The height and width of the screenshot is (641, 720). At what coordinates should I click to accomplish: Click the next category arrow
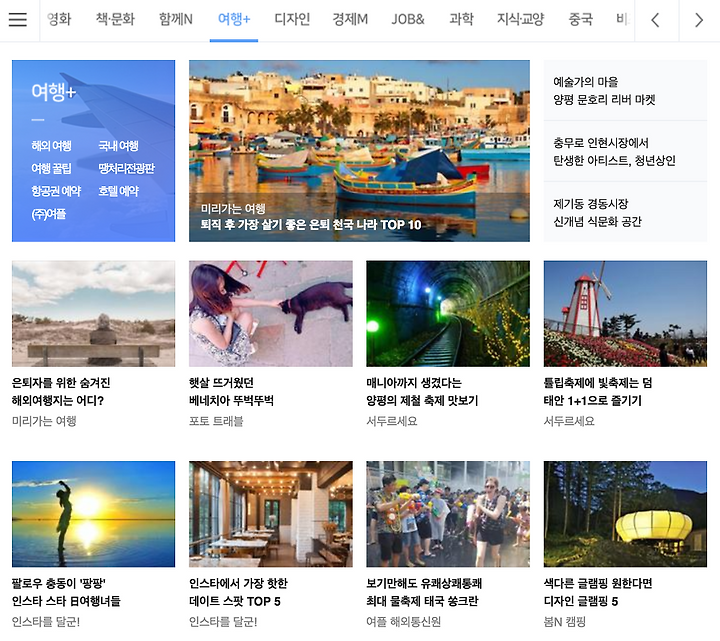click(699, 20)
